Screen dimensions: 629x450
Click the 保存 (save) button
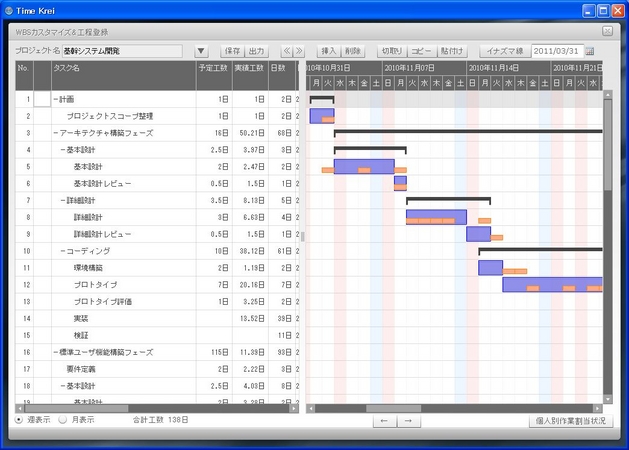click(232, 51)
